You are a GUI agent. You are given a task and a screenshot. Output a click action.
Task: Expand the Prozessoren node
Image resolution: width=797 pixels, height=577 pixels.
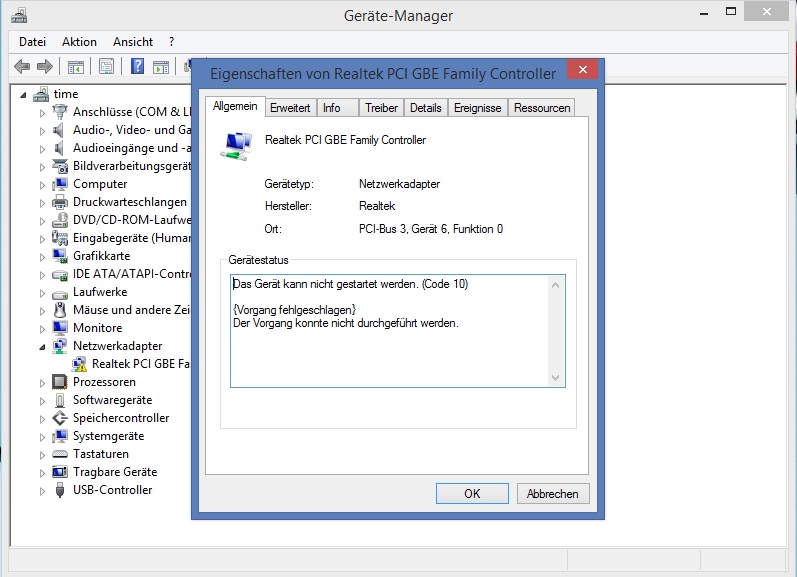pyautogui.click(x=42, y=383)
